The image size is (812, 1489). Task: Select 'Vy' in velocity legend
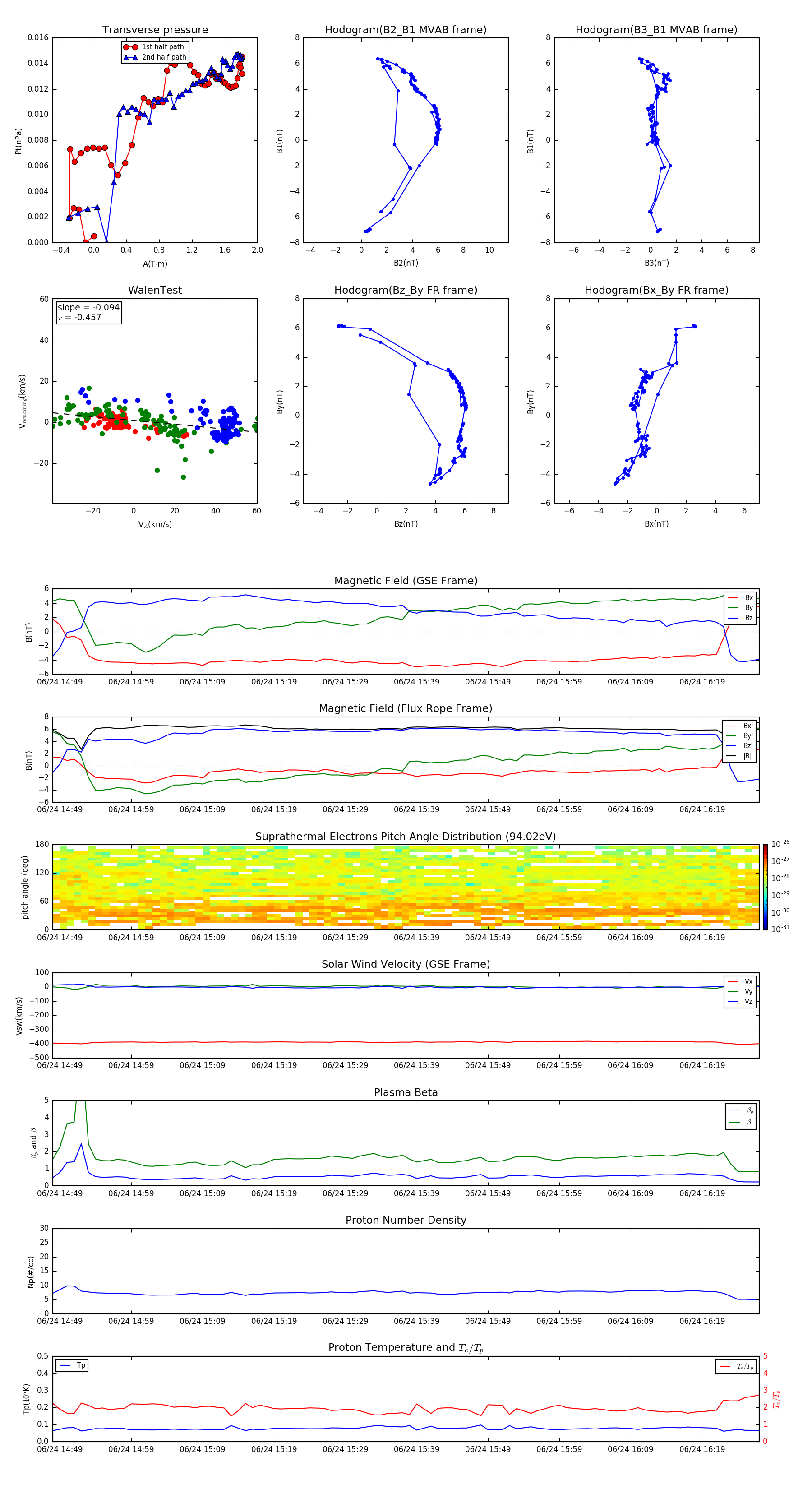(x=740, y=991)
